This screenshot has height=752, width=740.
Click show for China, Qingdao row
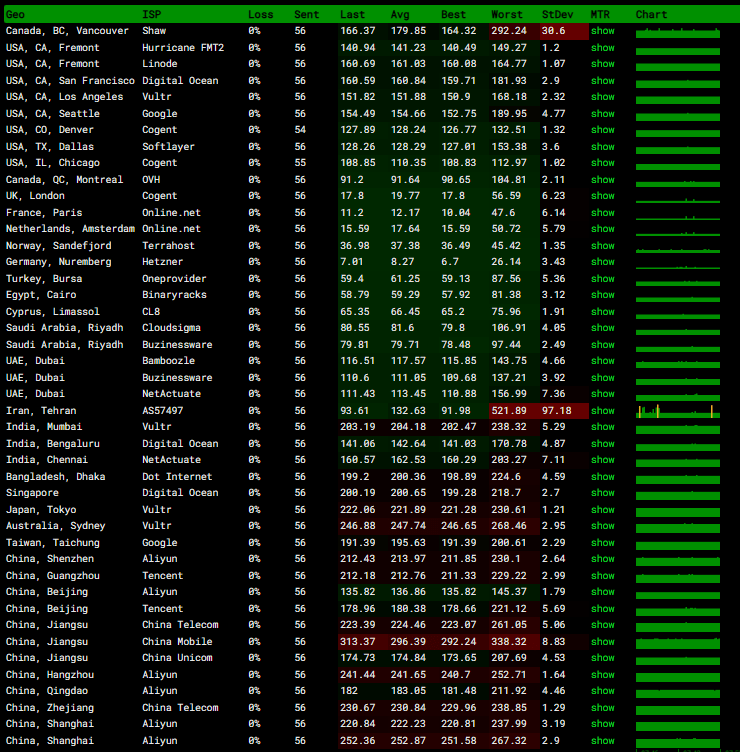tap(602, 691)
